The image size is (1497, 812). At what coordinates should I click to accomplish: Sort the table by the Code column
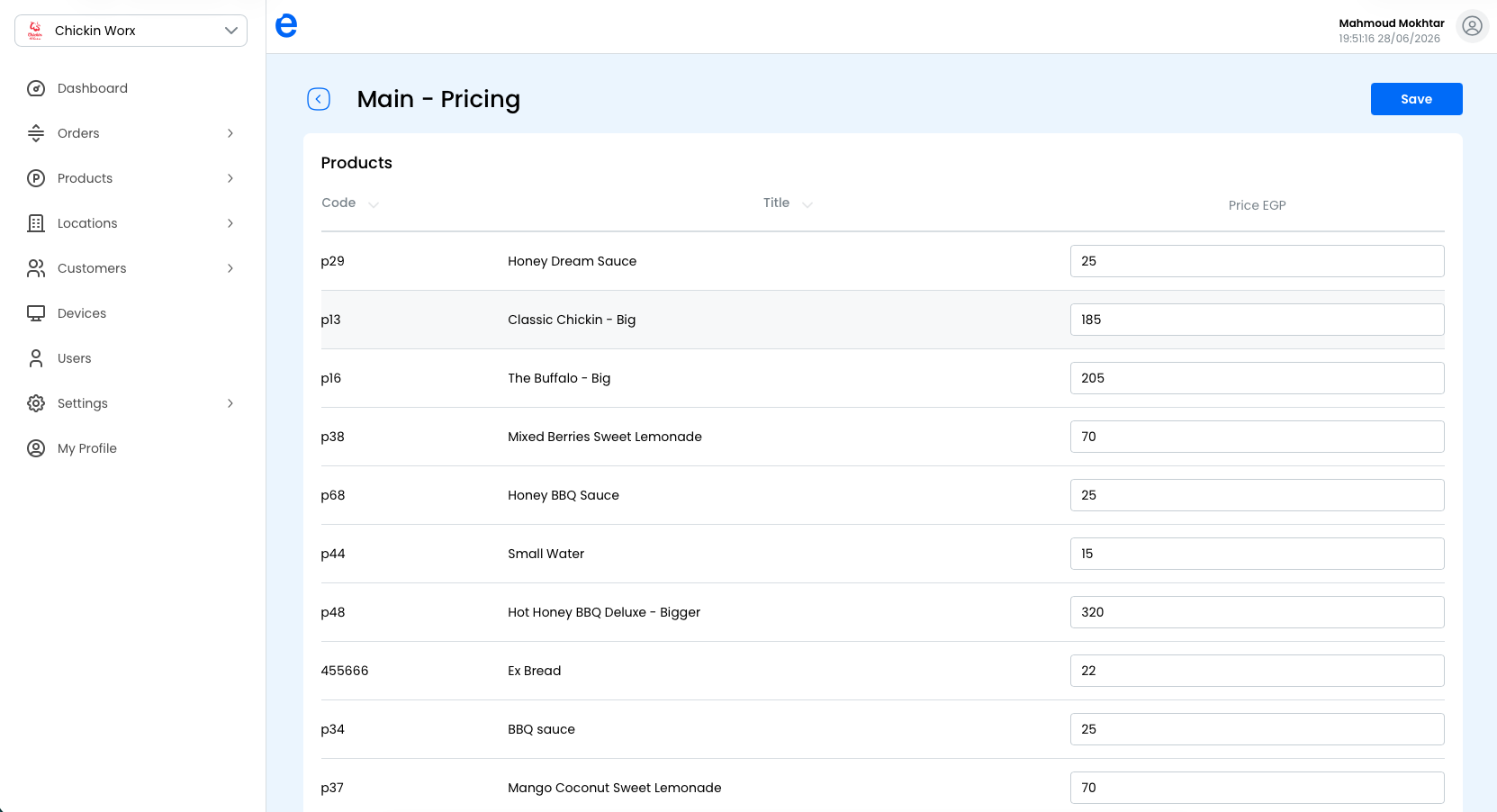pos(350,203)
